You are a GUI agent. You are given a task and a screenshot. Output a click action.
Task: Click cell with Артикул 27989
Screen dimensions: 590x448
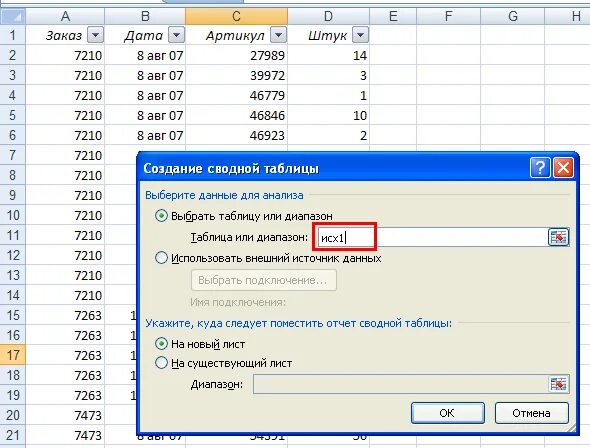coord(236,55)
